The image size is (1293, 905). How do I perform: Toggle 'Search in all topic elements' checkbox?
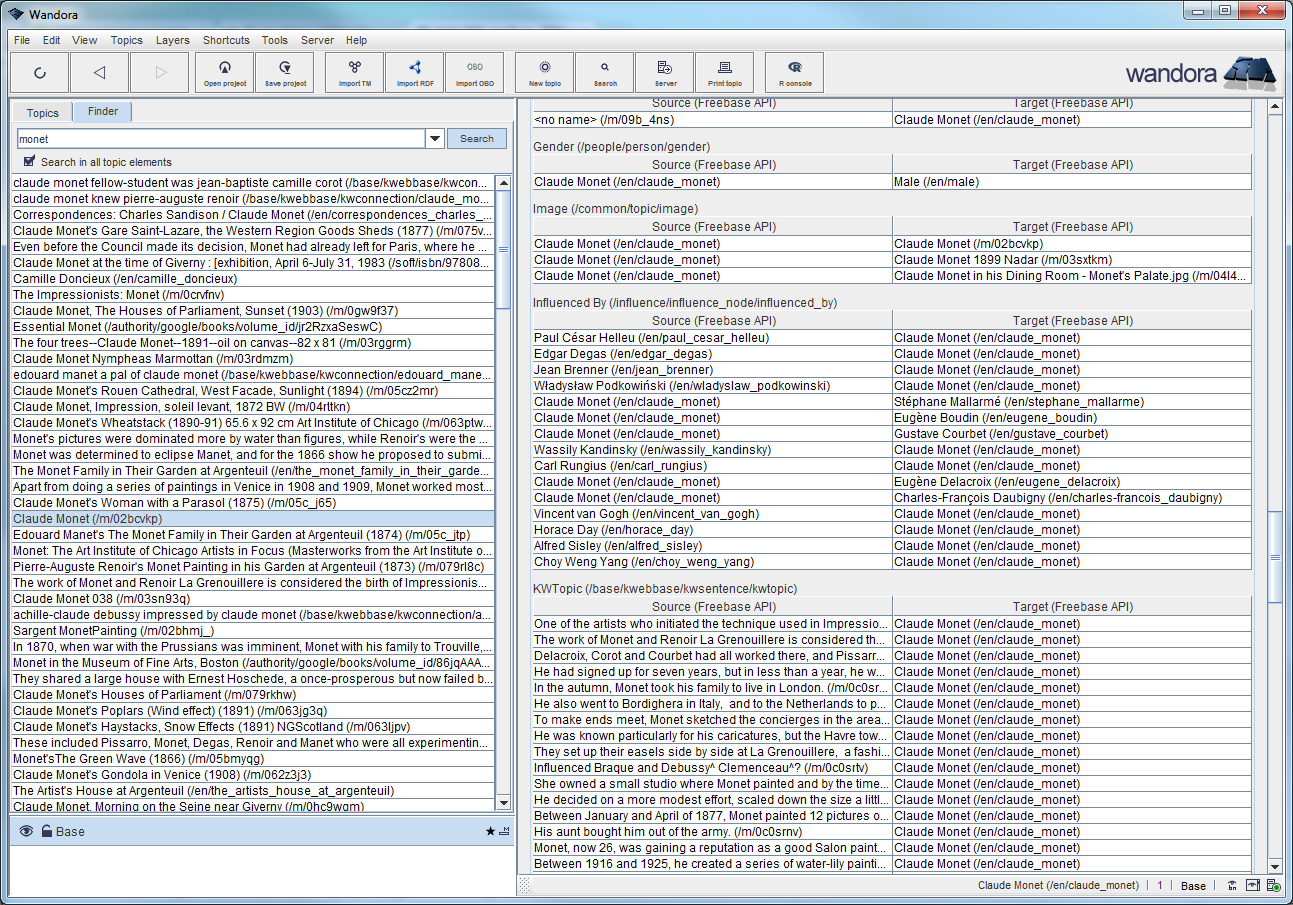coord(30,161)
